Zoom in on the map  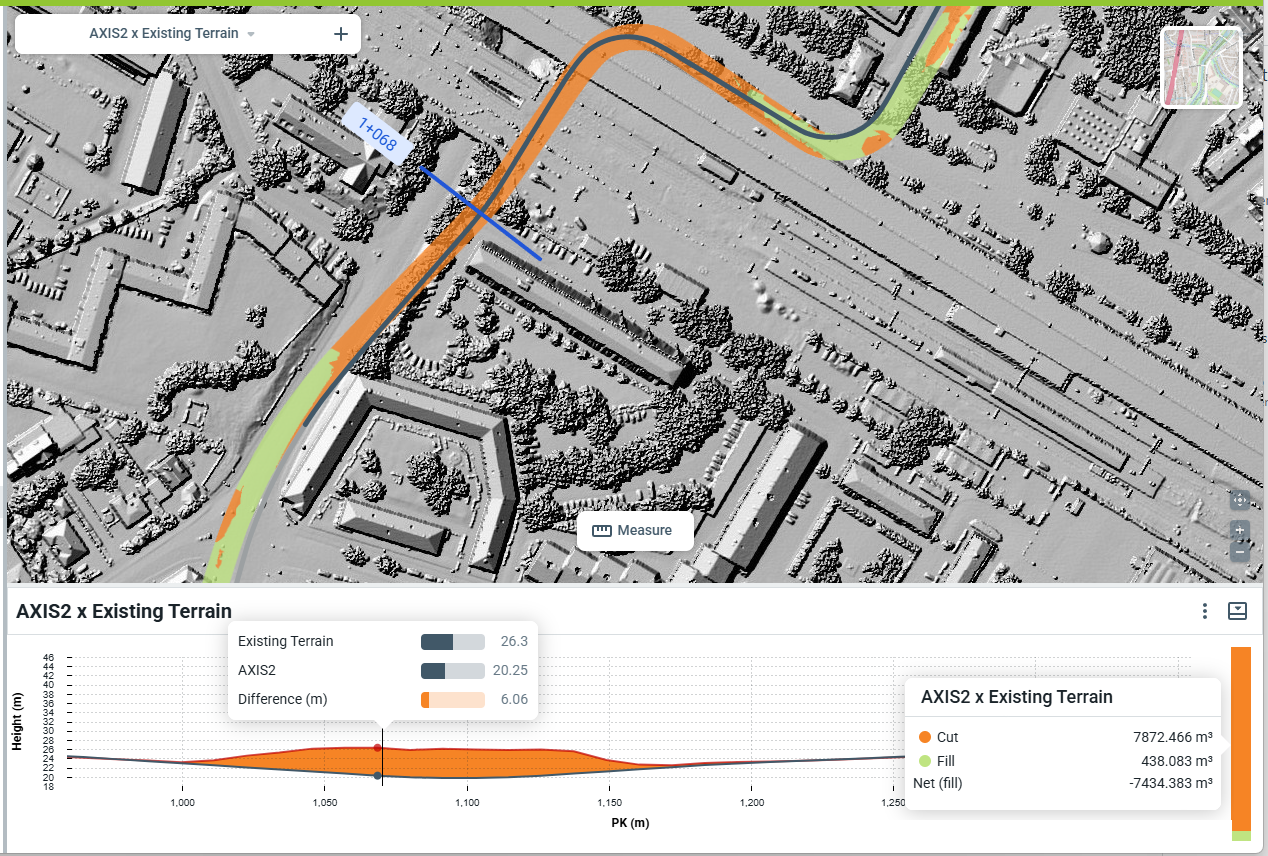1239,530
